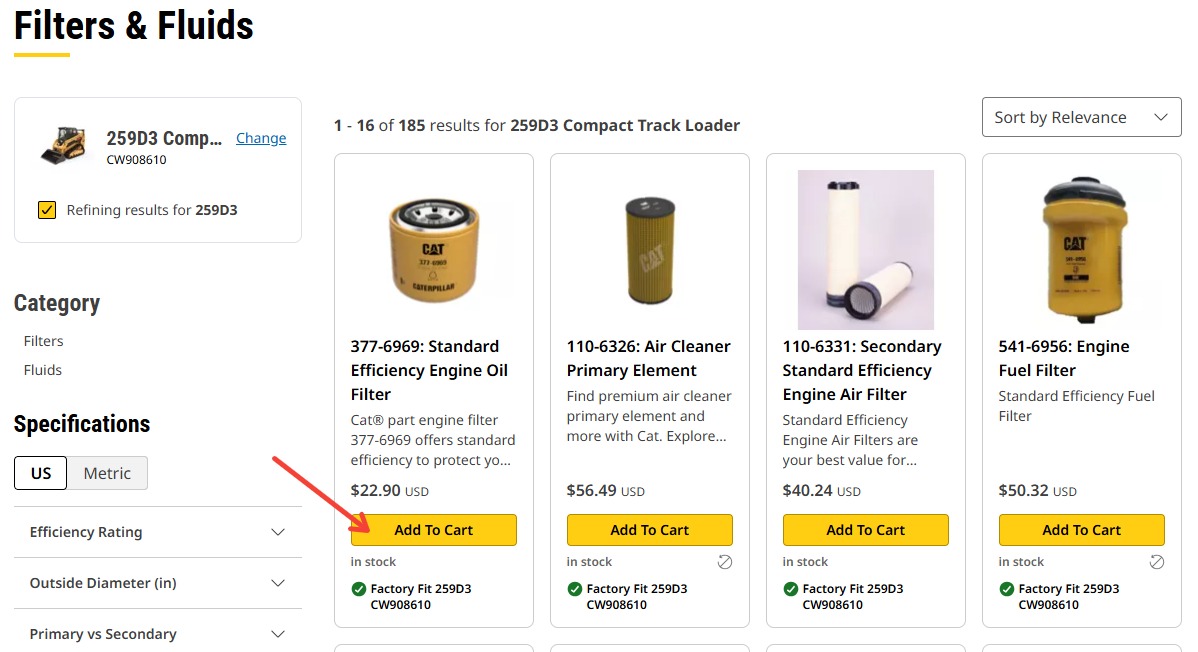Add 110-6331 secondary air filter to cart
The height and width of the screenshot is (652, 1198).
click(x=866, y=530)
